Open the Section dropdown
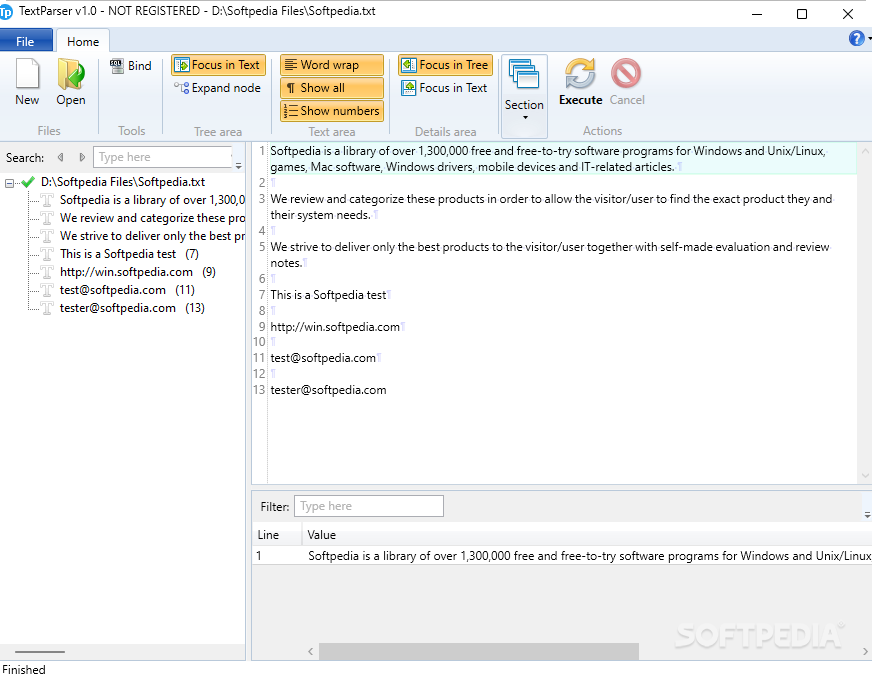 point(524,96)
